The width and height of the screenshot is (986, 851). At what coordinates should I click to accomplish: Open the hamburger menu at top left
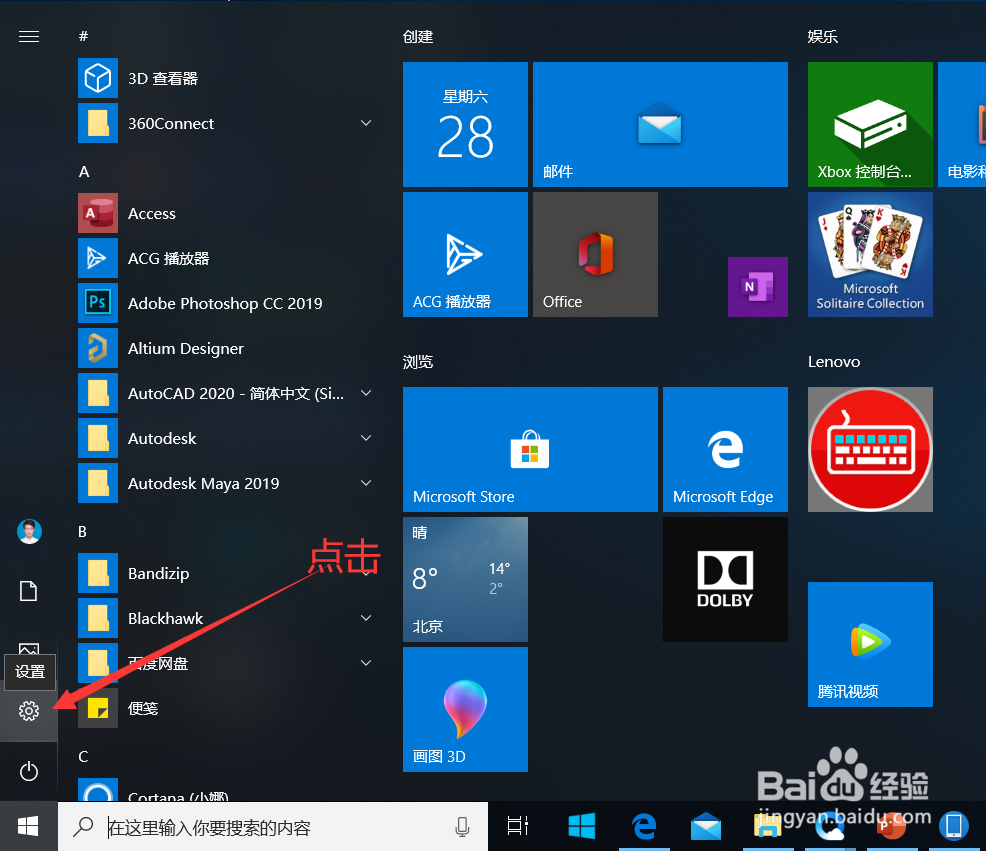tap(29, 36)
